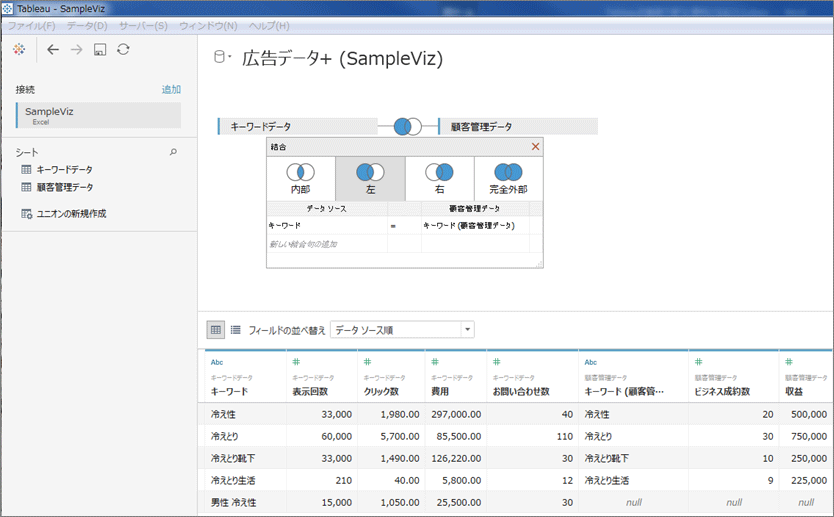
Task: Select 顧客管理データ sheet in sidebar
Action: tap(64, 187)
